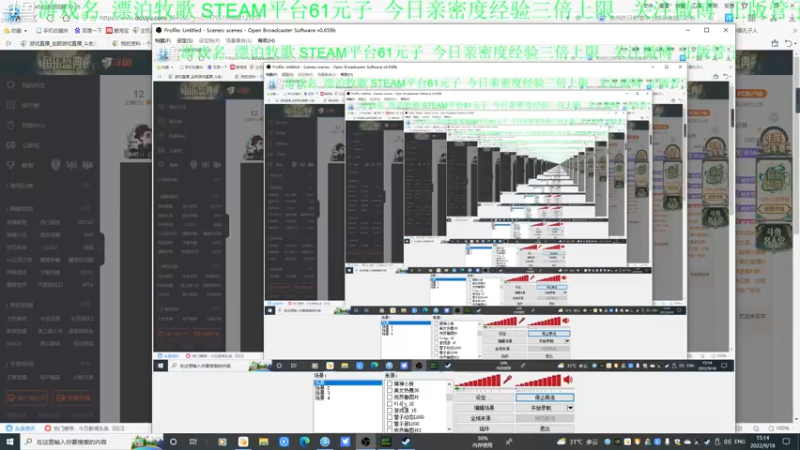This screenshot has height=450, width=800.
Task: Adjust microphone volume bar in outermost OBS
Action: 478,381
